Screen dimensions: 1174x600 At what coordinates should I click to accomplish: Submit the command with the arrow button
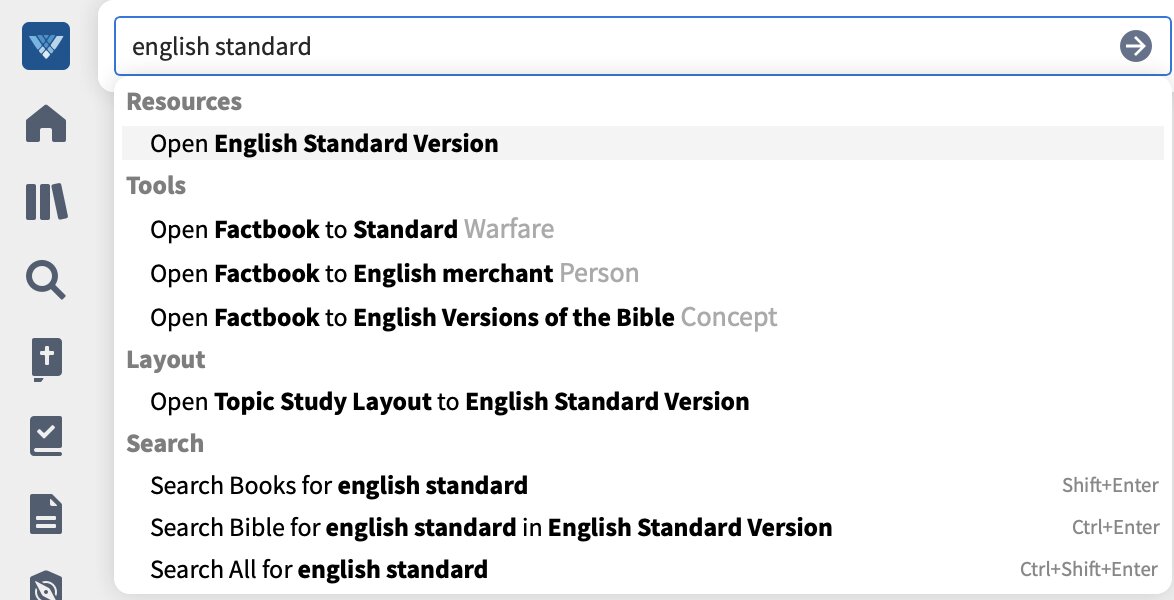pyautogui.click(x=1135, y=46)
